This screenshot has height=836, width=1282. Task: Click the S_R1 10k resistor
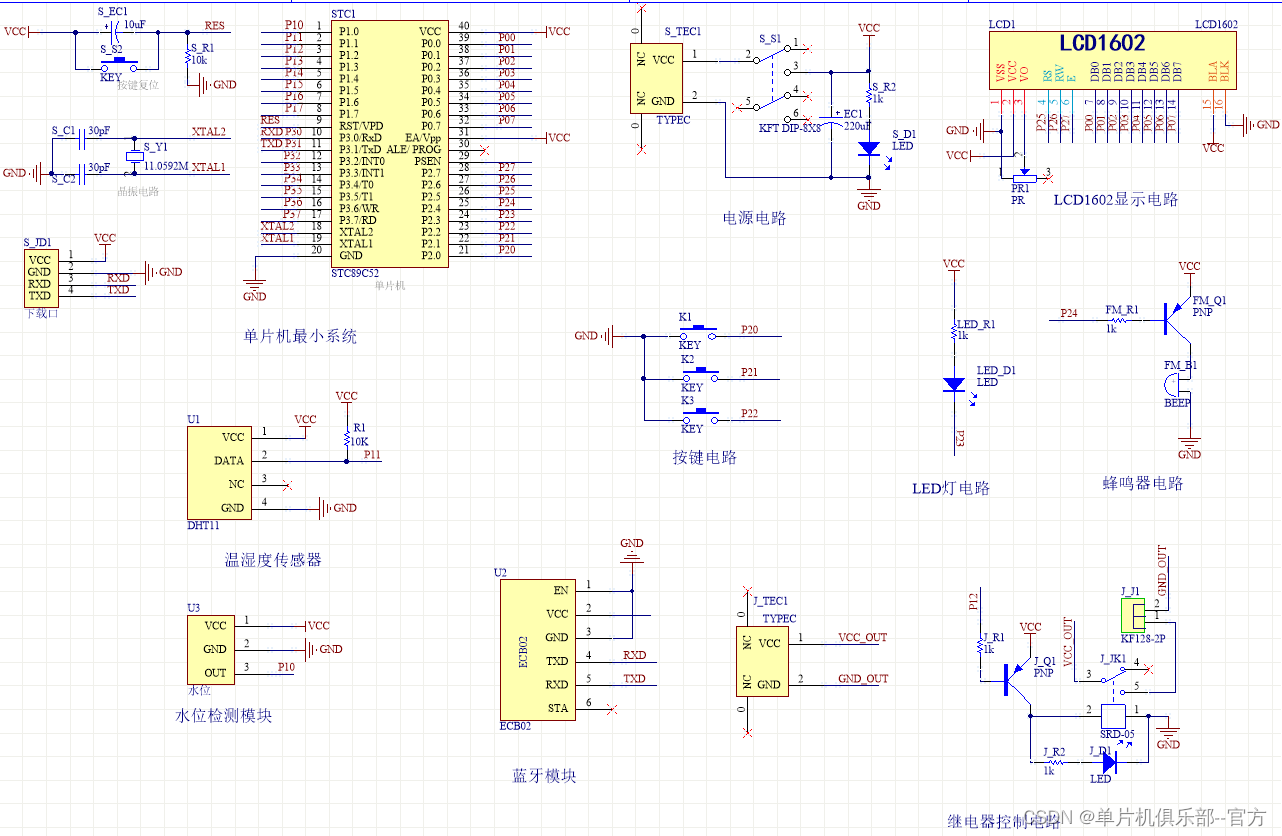[x=187, y=58]
